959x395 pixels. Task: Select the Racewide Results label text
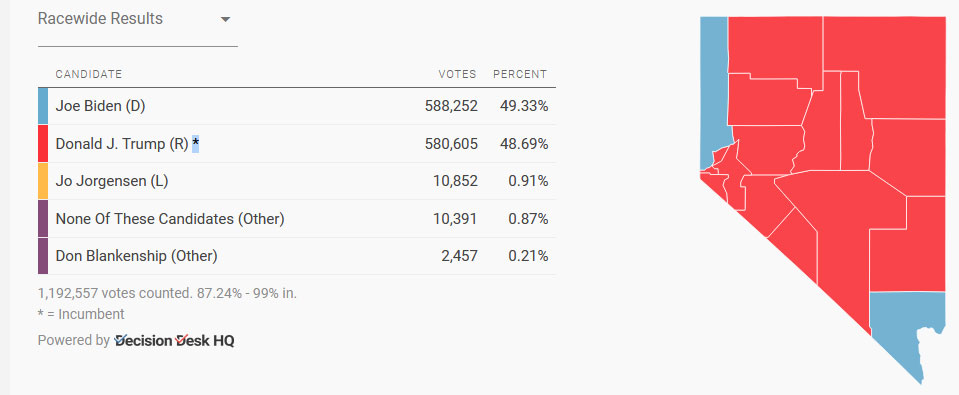(x=100, y=19)
